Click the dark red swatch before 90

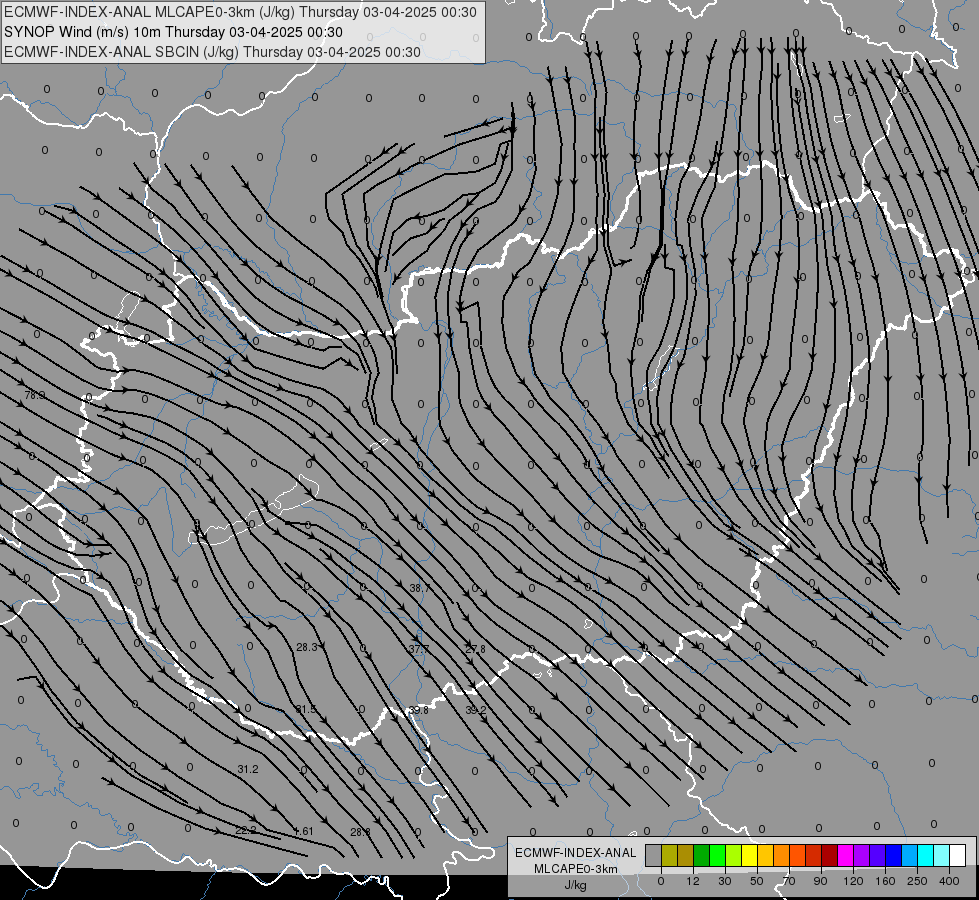coord(830,855)
